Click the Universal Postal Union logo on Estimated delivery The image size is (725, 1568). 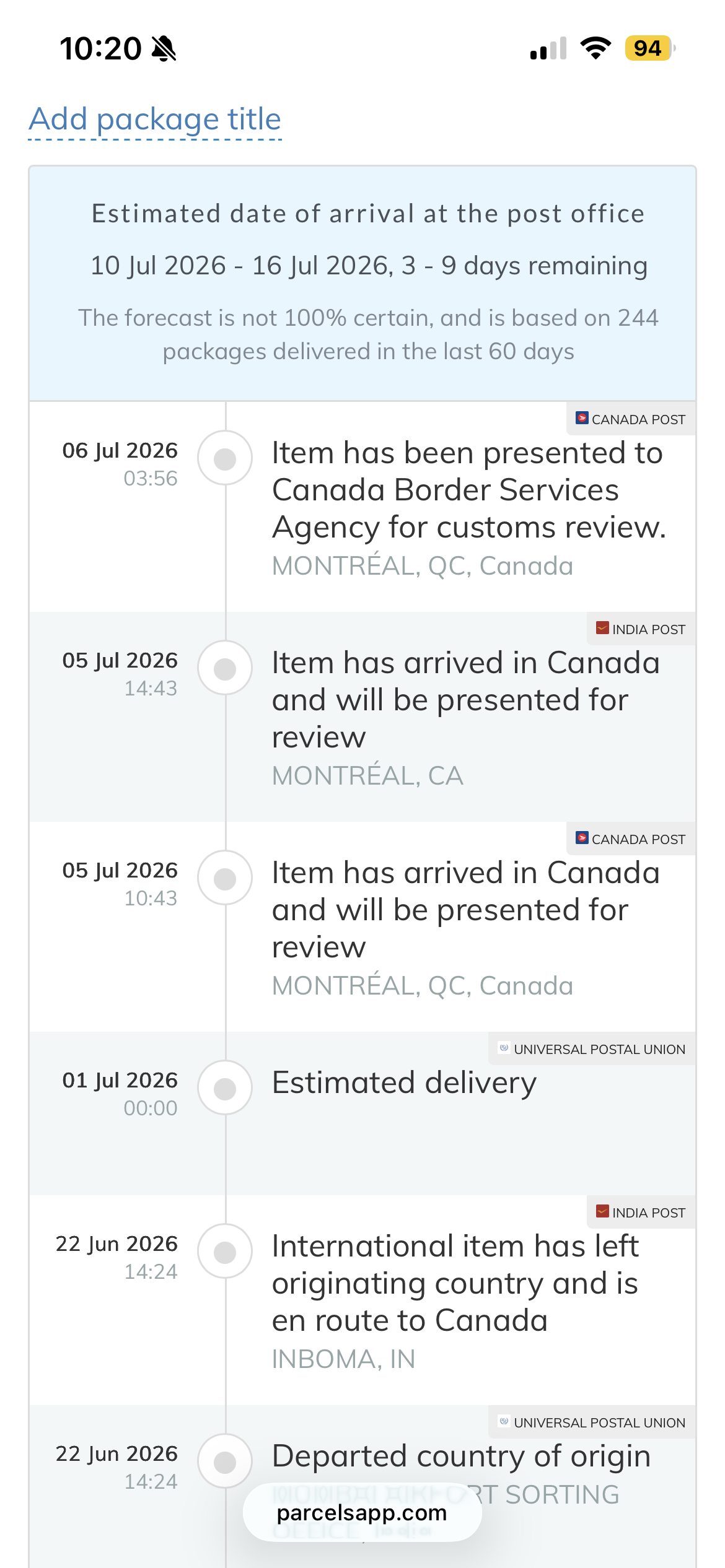coord(504,1048)
